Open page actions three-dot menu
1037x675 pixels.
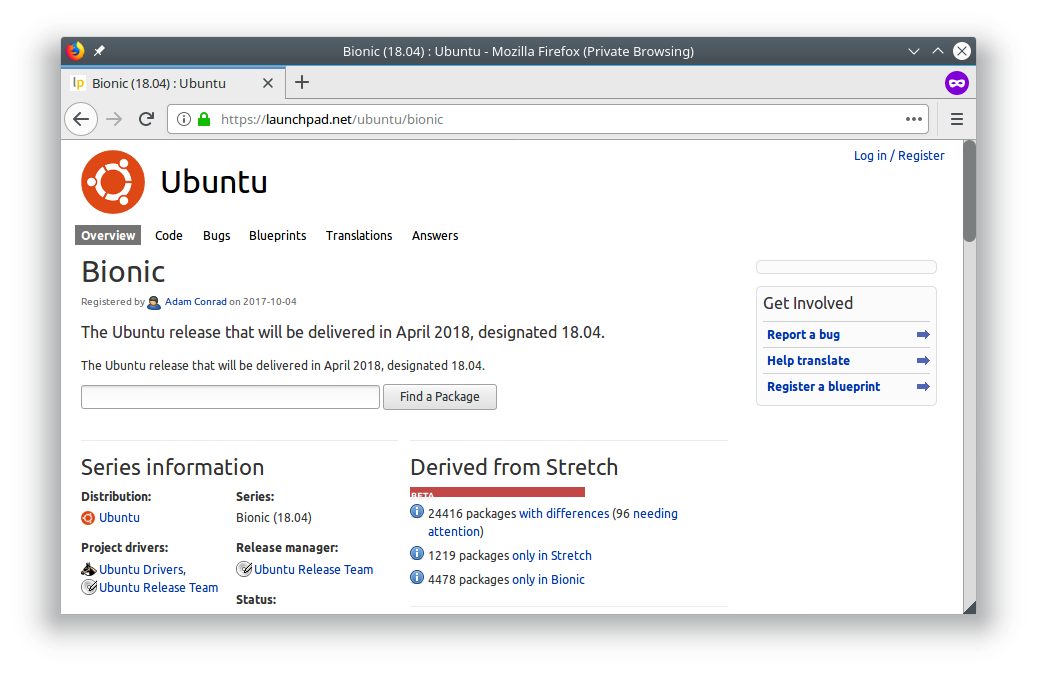coord(913,119)
